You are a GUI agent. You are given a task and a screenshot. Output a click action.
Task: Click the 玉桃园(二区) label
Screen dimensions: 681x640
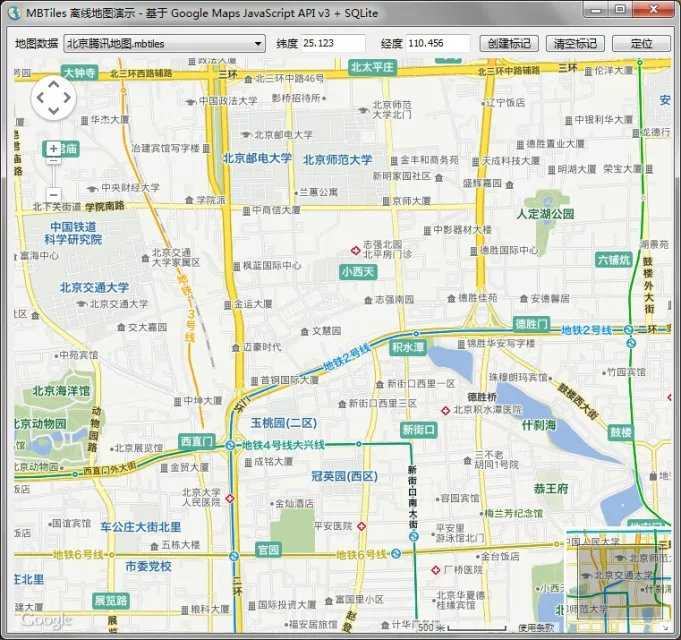(284, 423)
